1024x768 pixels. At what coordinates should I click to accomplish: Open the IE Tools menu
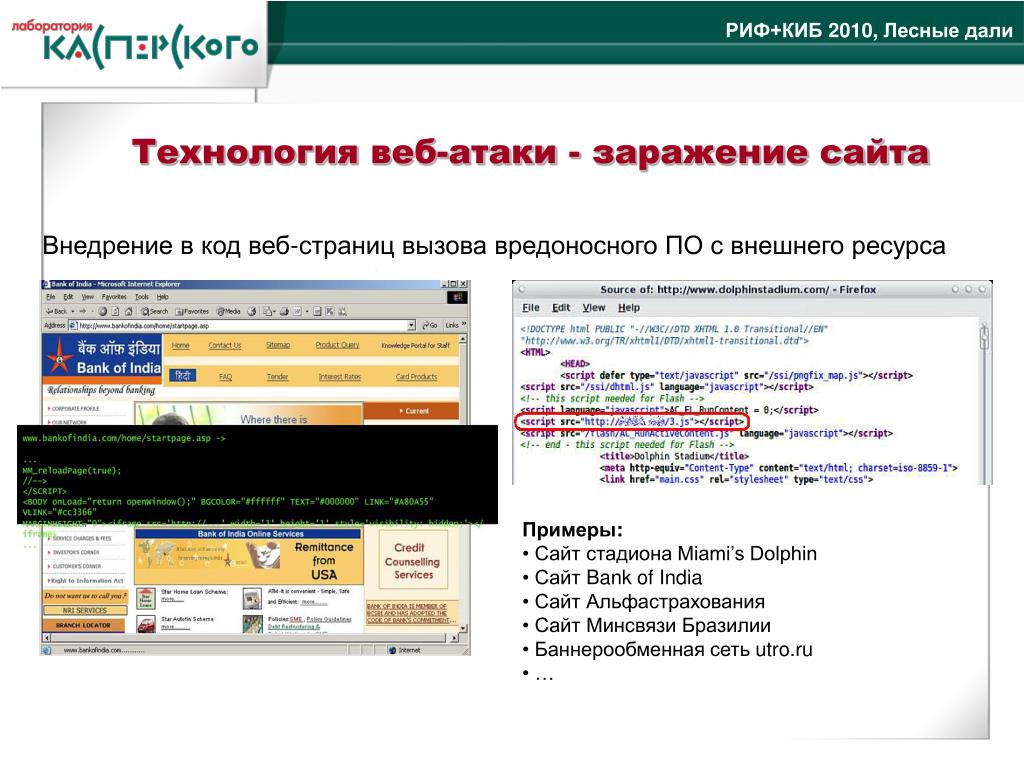(142, 296)
